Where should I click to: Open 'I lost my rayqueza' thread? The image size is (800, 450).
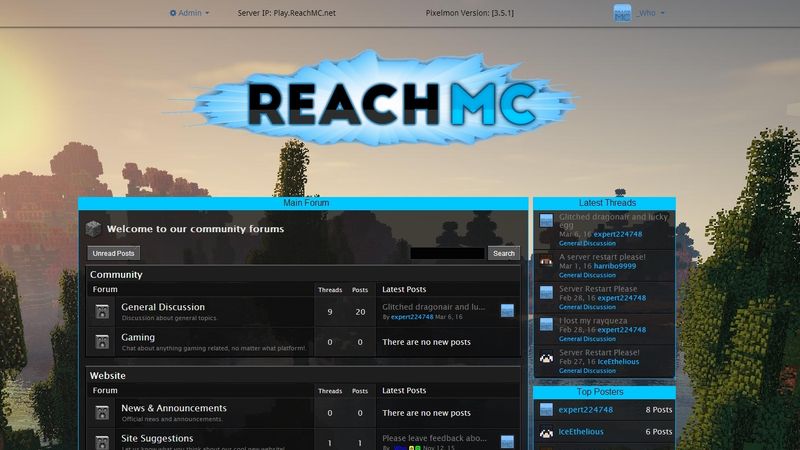tap(593, 320)
